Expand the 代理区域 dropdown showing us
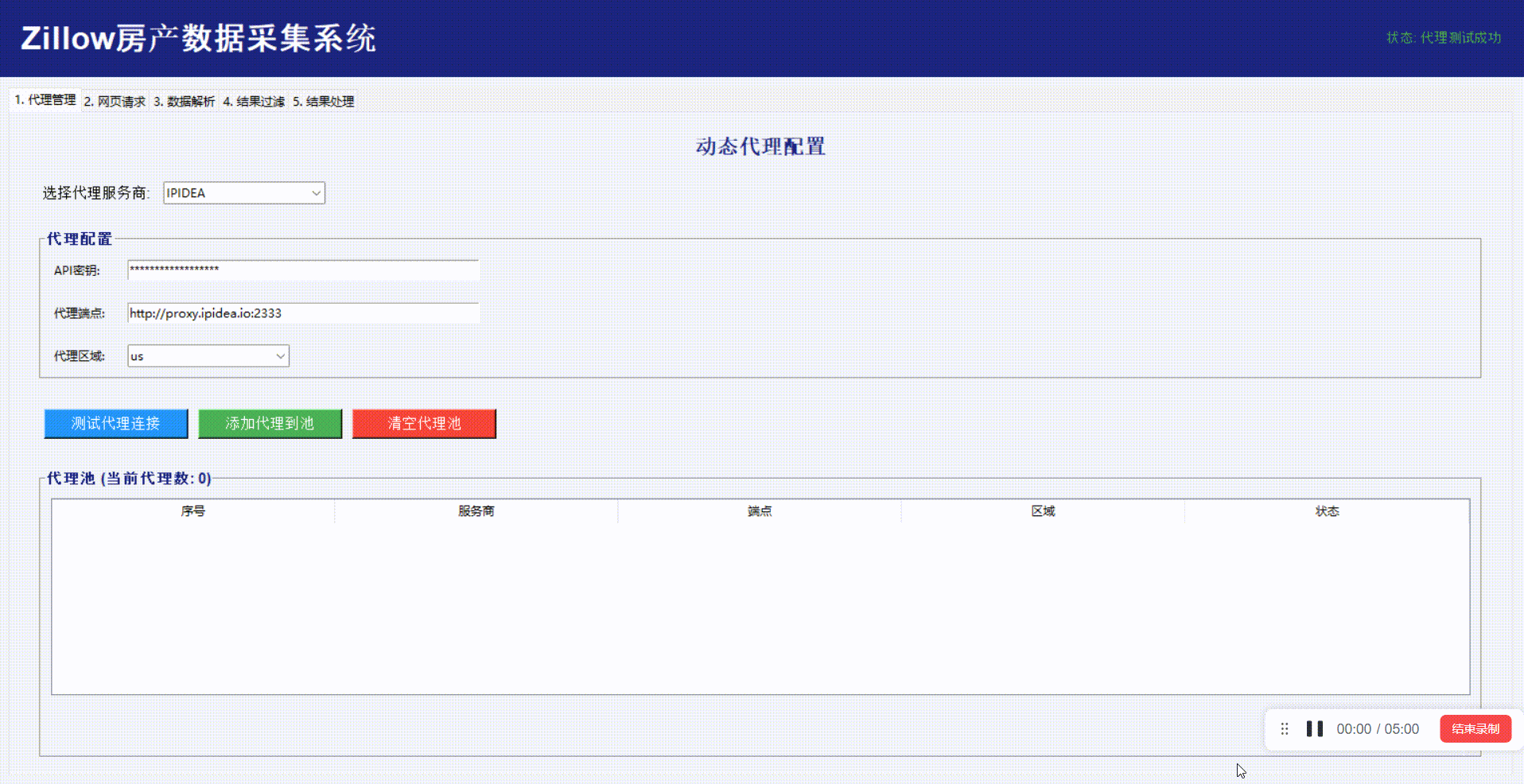The image size is (1524, 784). [x=208, y=356]
